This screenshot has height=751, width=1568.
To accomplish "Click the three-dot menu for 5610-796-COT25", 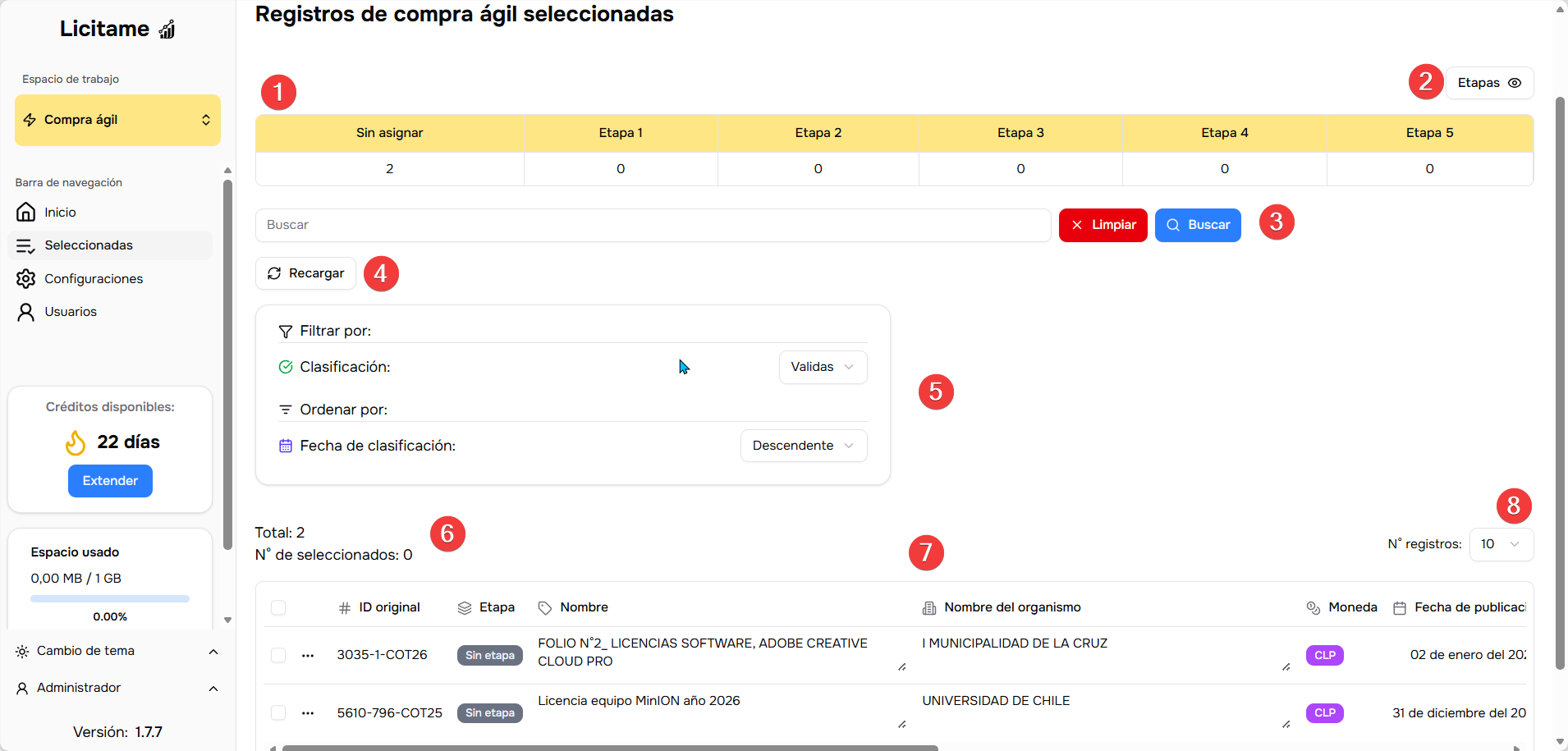I will [x=308, y=713].
